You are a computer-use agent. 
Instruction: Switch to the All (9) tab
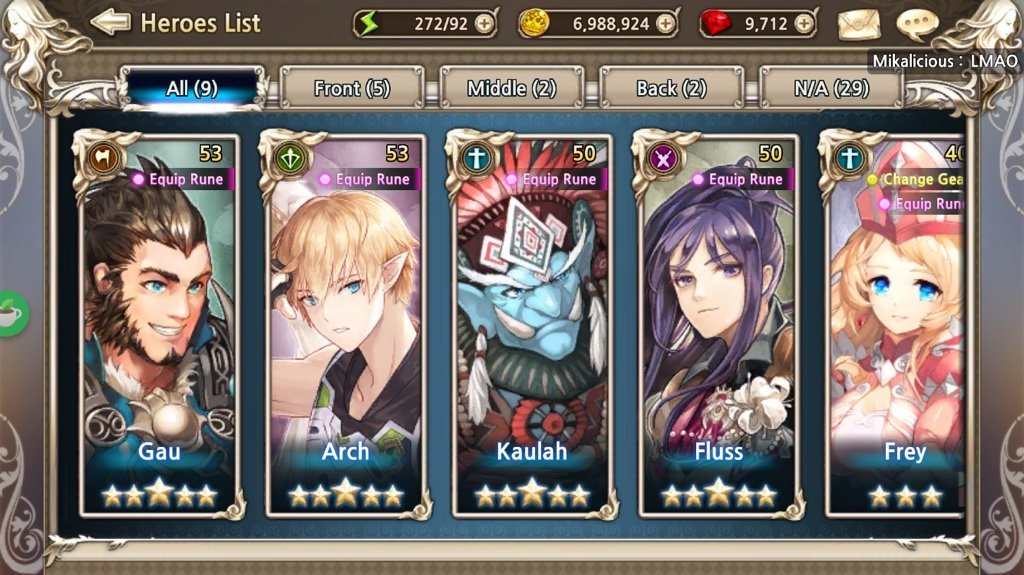click(192, 88)
